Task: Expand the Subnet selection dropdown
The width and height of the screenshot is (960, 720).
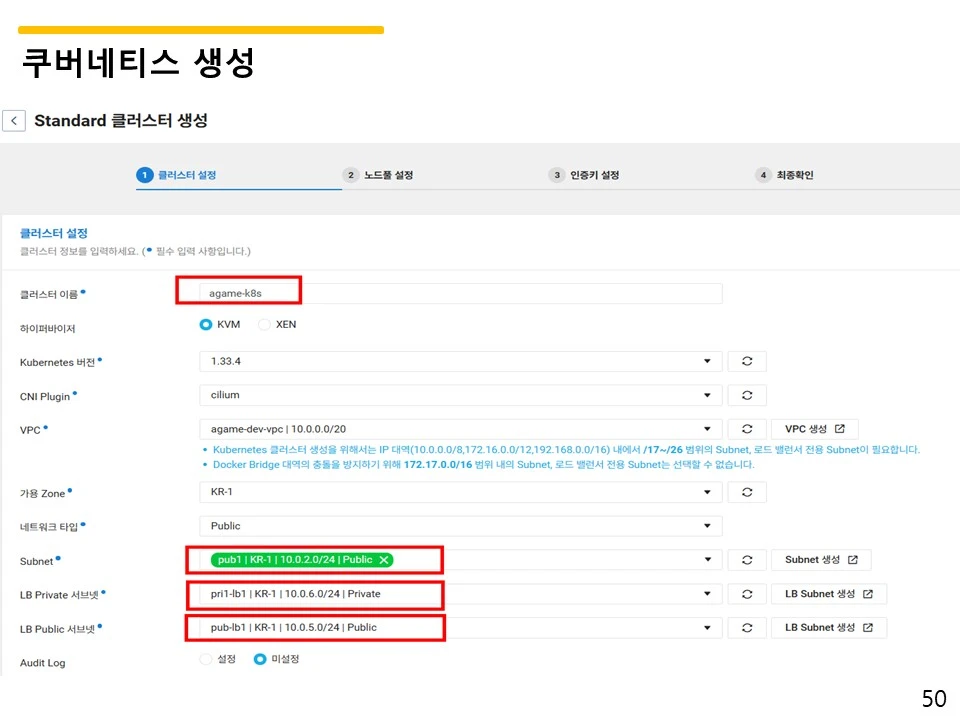Action: coord(708,560)
